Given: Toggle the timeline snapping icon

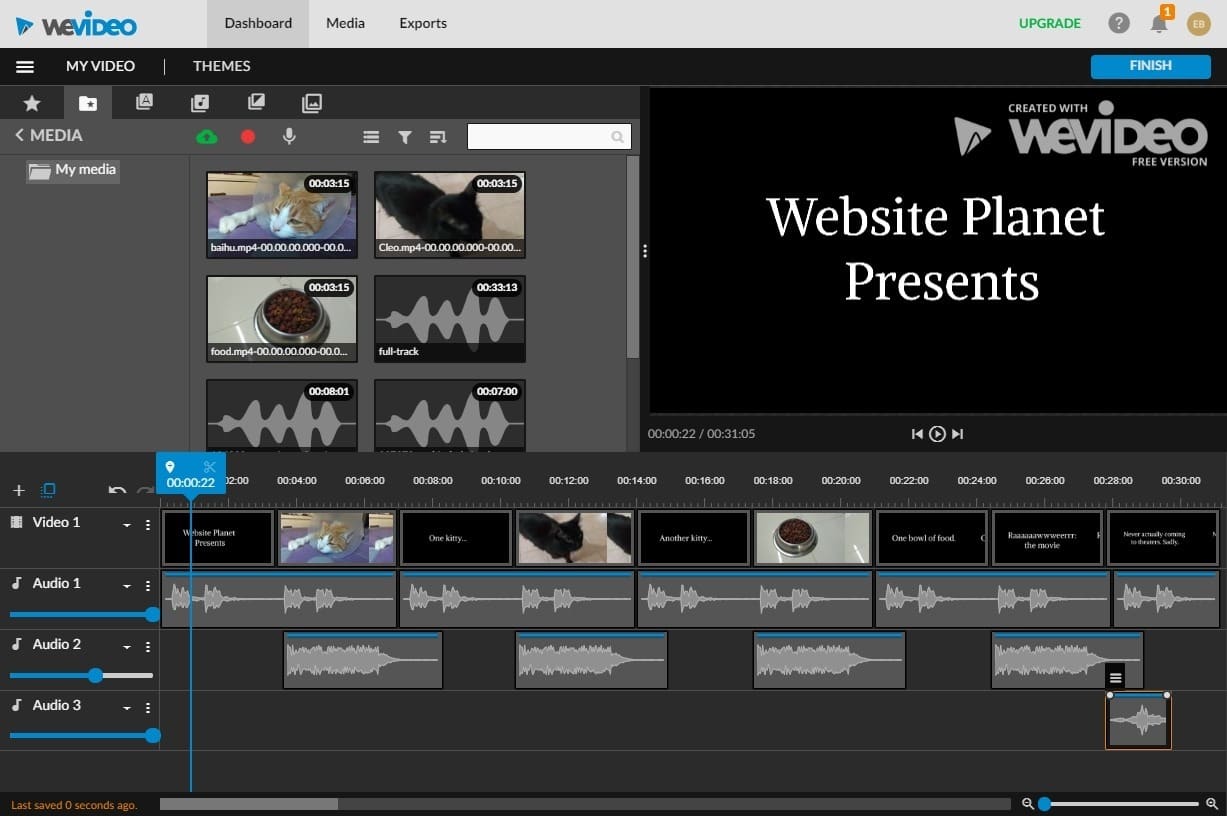Looking at the screenshot, I should [x=48, y=490].
